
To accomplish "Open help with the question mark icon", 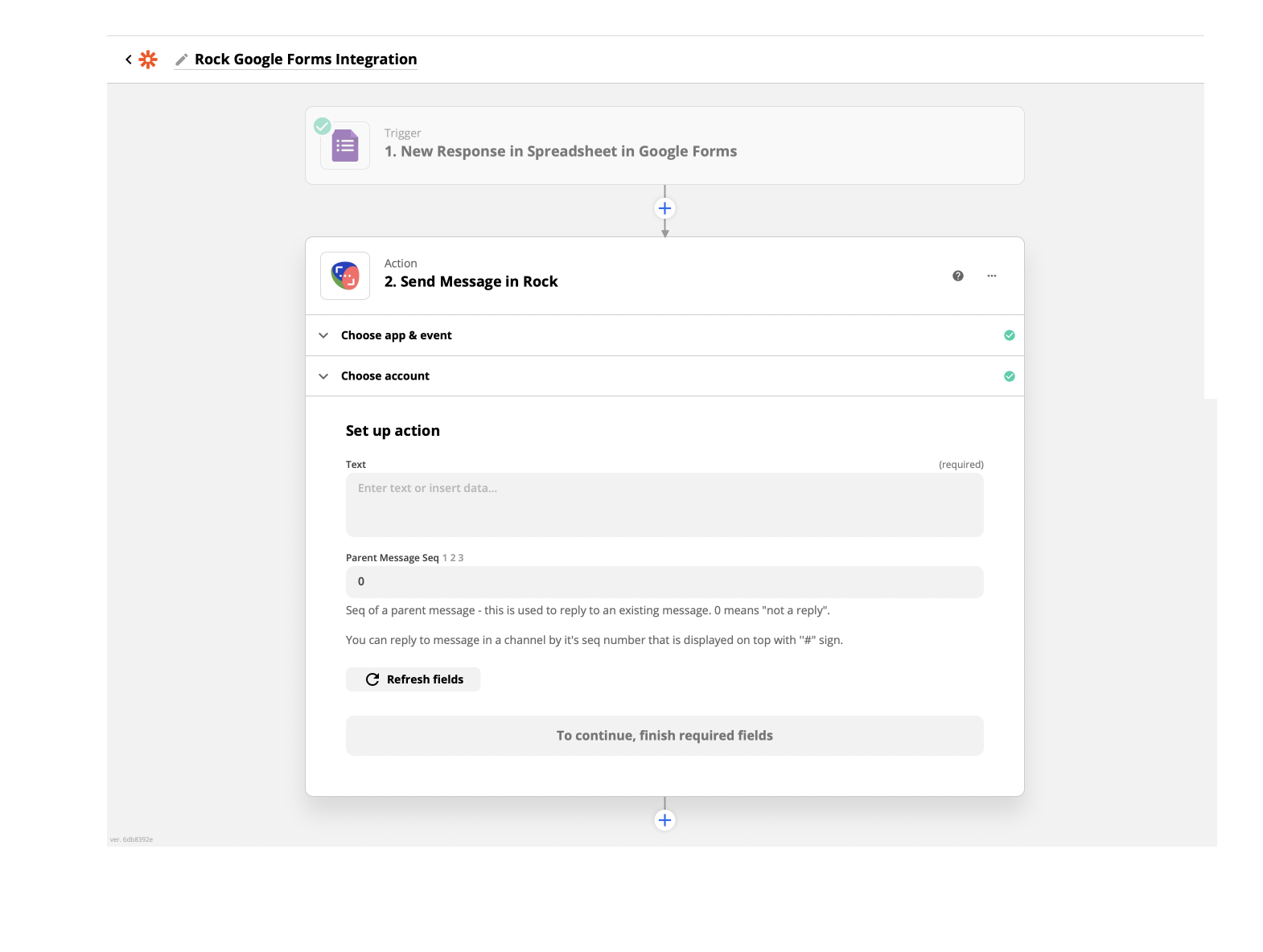I will 957,276.
